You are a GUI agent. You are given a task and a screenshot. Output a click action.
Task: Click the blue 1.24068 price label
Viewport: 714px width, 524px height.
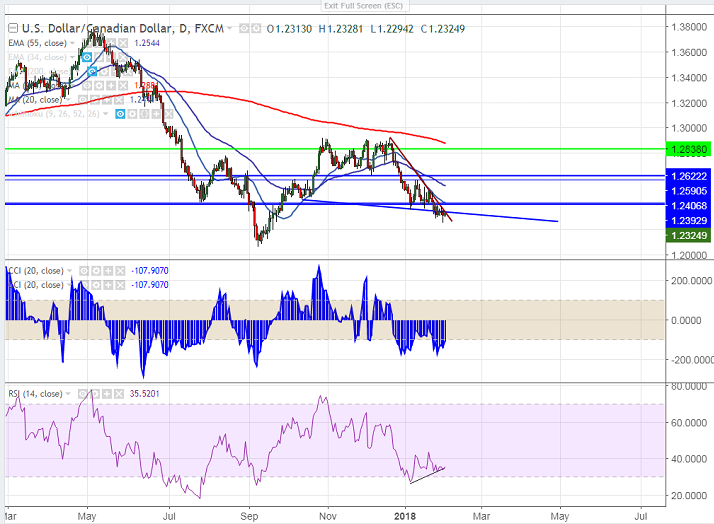pos(688,206)
